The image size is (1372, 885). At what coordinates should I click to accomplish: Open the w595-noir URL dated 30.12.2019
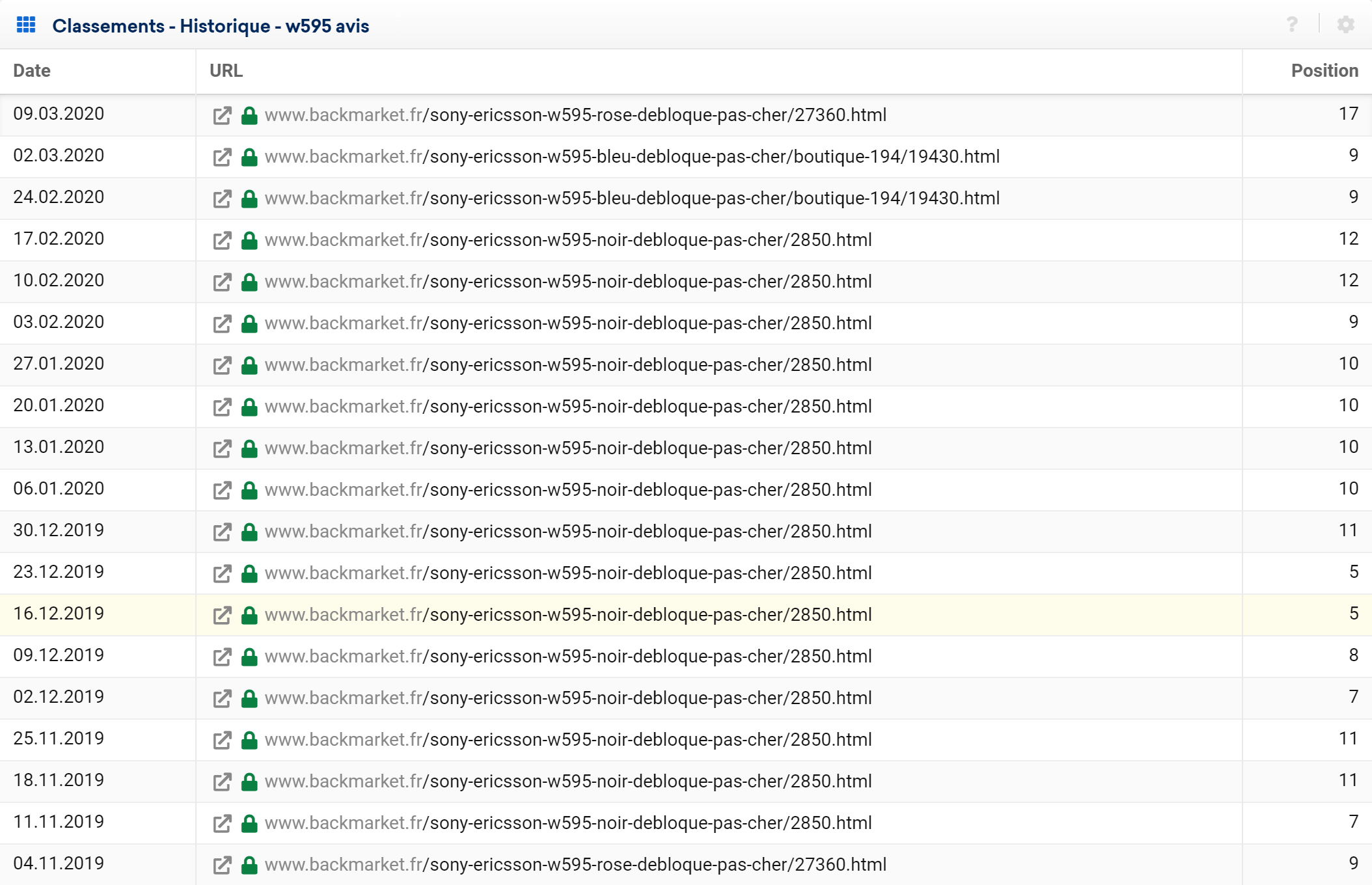point(568,532)
